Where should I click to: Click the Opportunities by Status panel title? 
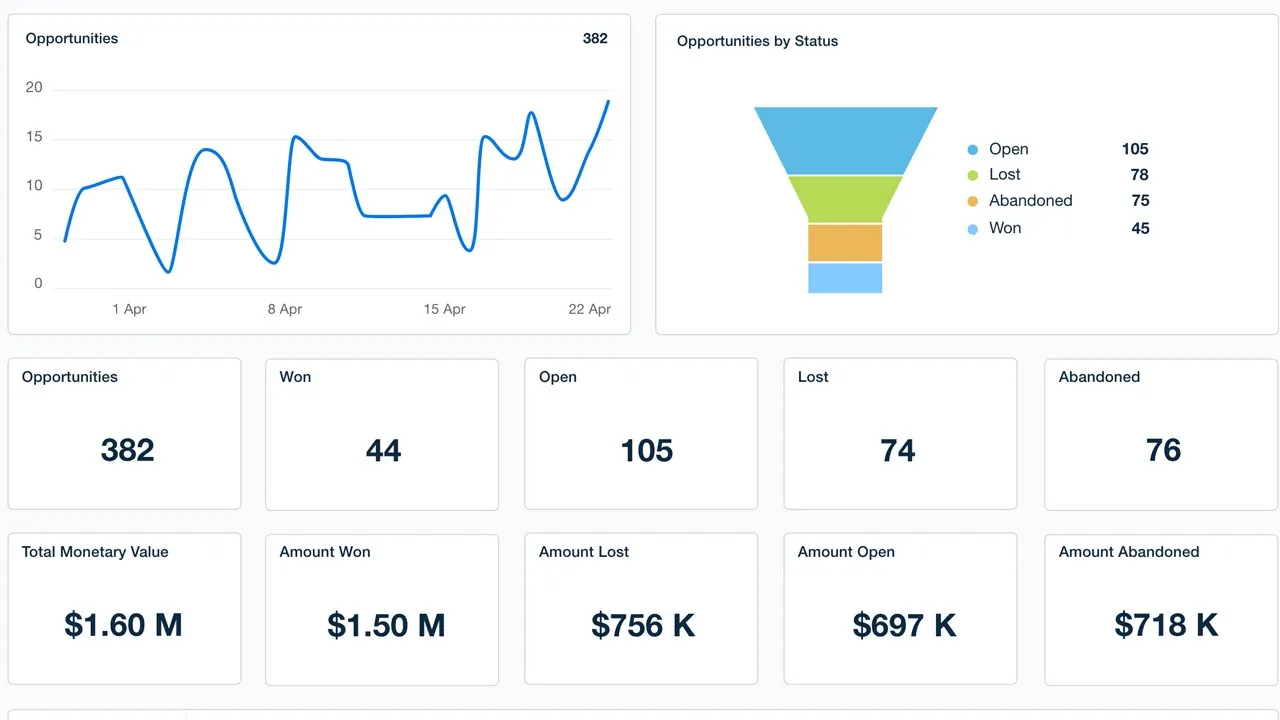click(x=757, y=41)
